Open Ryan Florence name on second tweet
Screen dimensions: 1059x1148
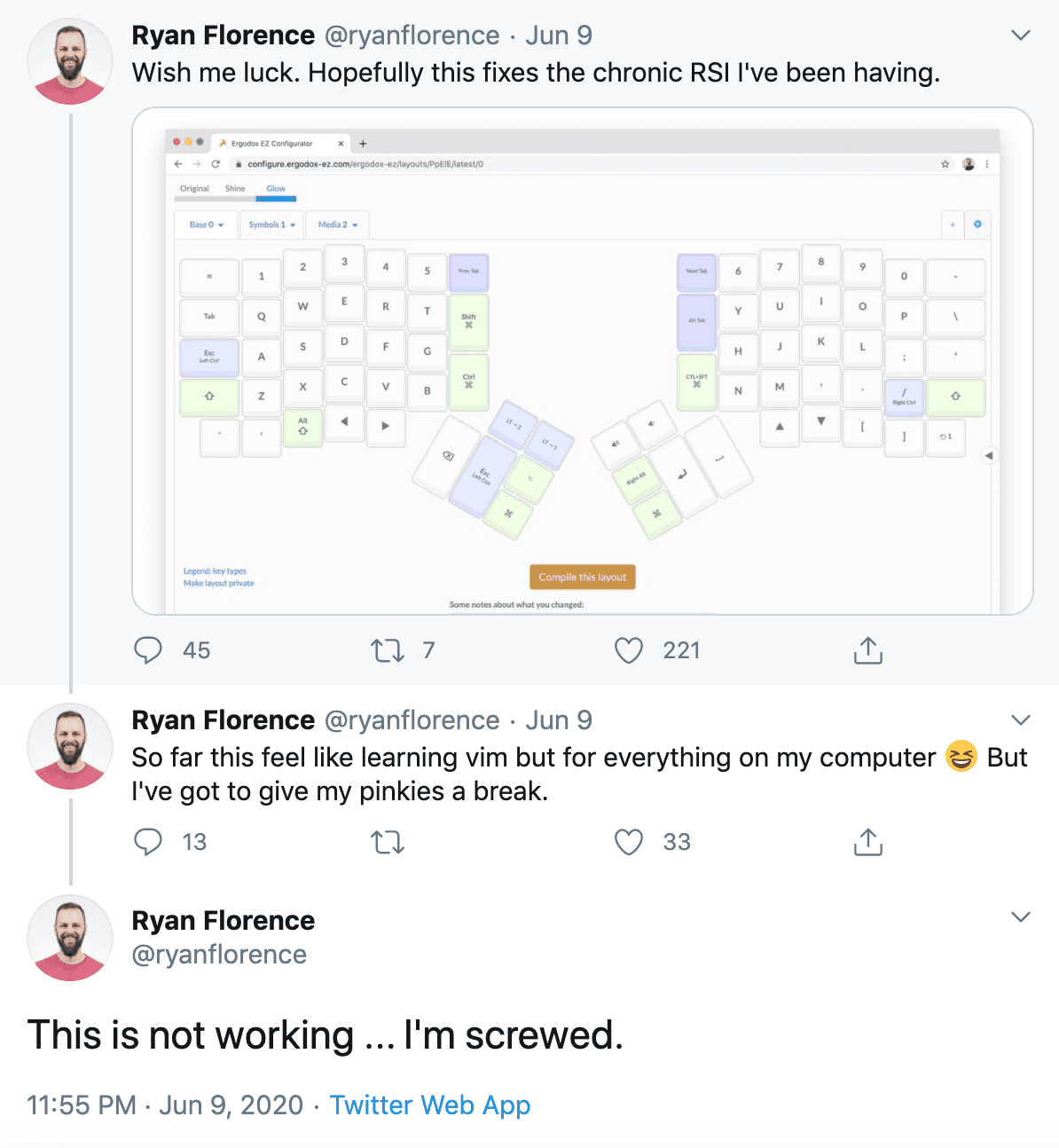223,719
